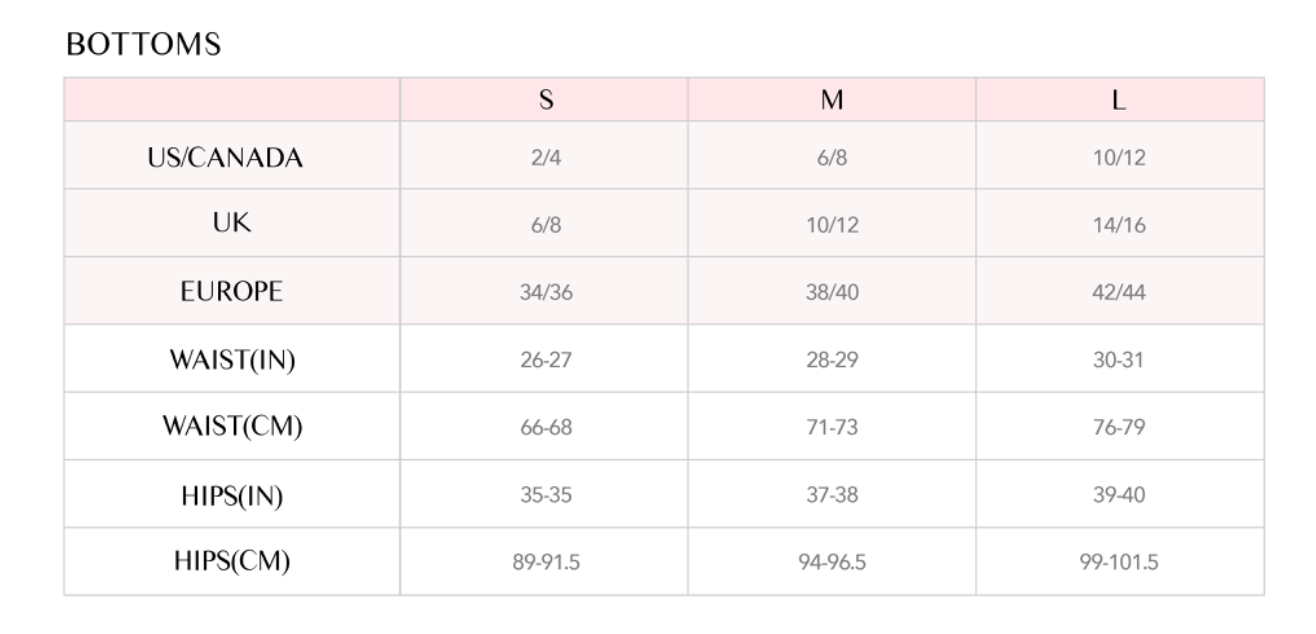Screen dimensions: 1316x634
Task: Click the 42/44 Europe size cell
Action: pyautogui.click(x=1119, y=293)
